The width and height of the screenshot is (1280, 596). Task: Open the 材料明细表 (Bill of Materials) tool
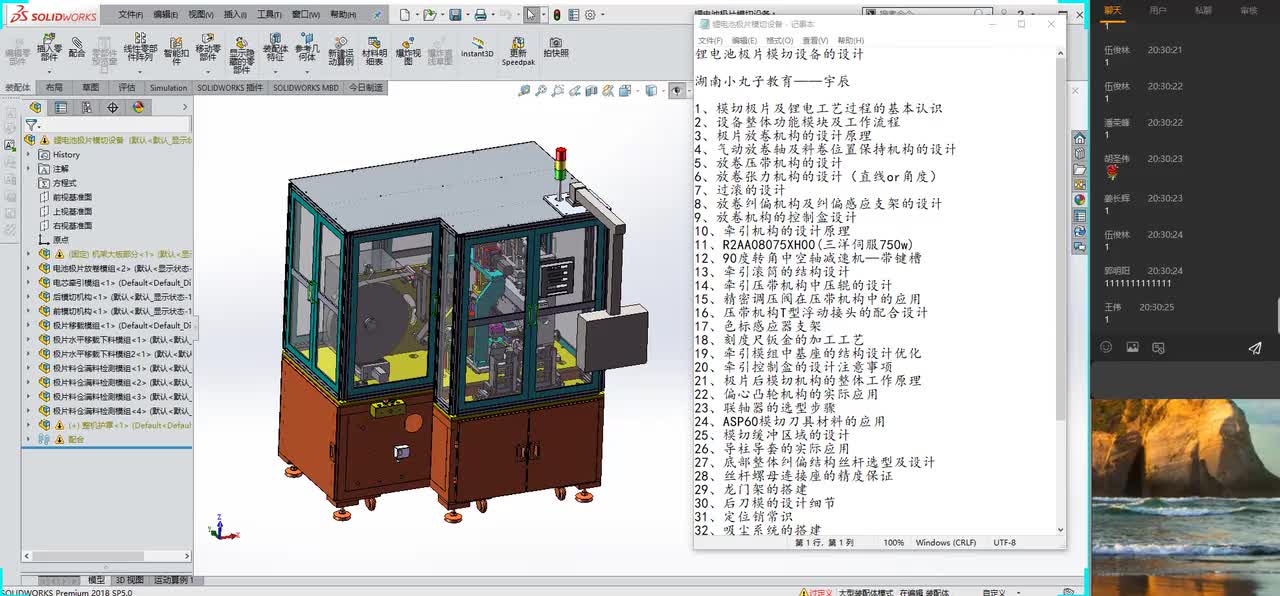[x=374, y=50]
